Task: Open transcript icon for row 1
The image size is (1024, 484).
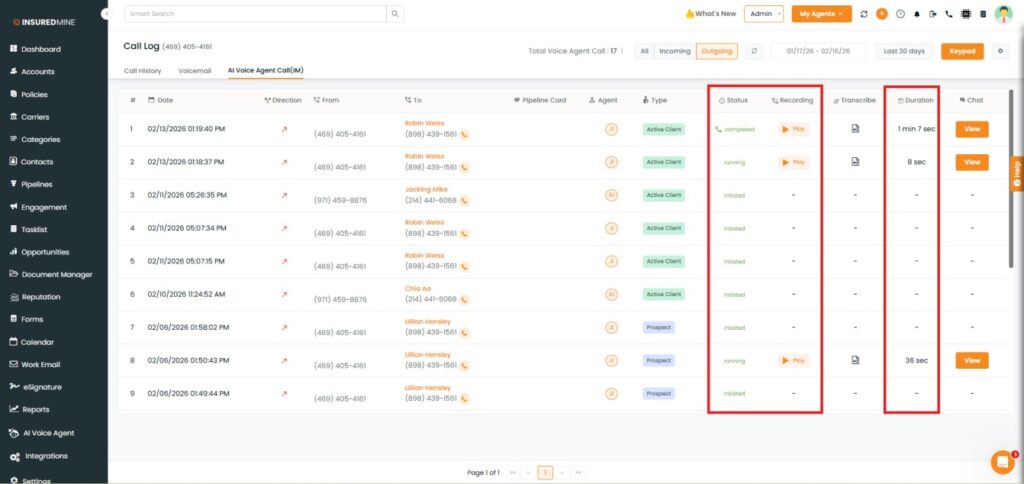Action: pos(855,129)
